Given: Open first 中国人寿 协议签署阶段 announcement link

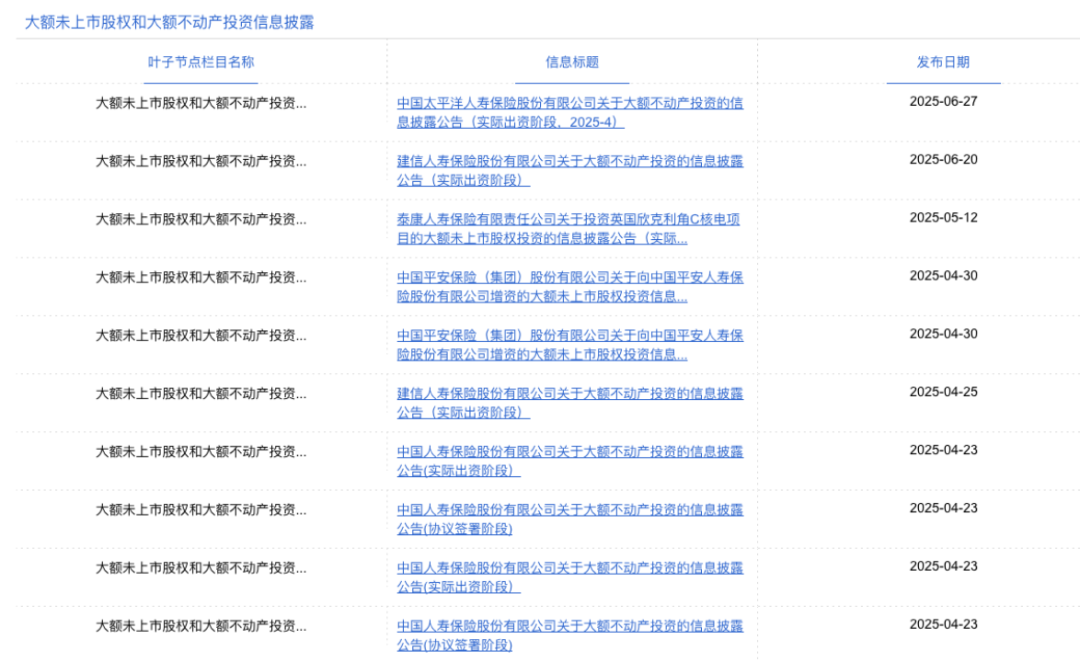Looking at the screenshot, I should tap(569, 509).
